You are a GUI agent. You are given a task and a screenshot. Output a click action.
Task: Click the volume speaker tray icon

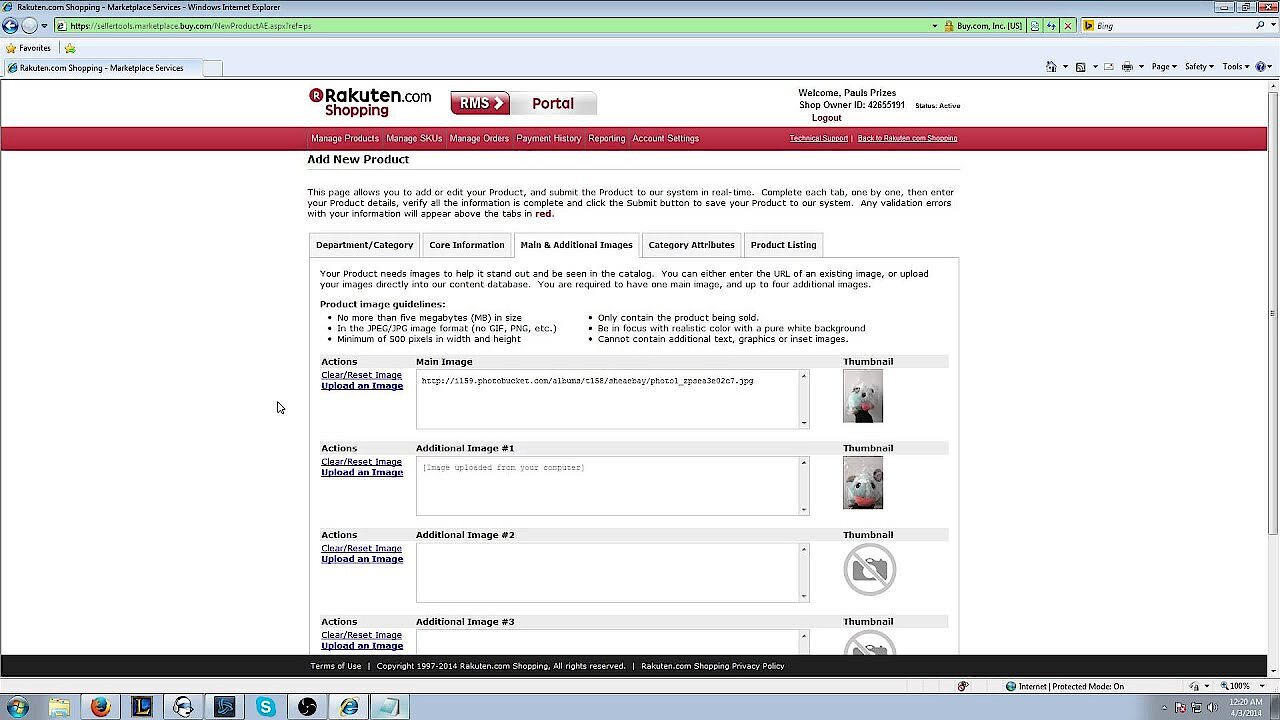pyautogui.click(x=1212, y=707)
